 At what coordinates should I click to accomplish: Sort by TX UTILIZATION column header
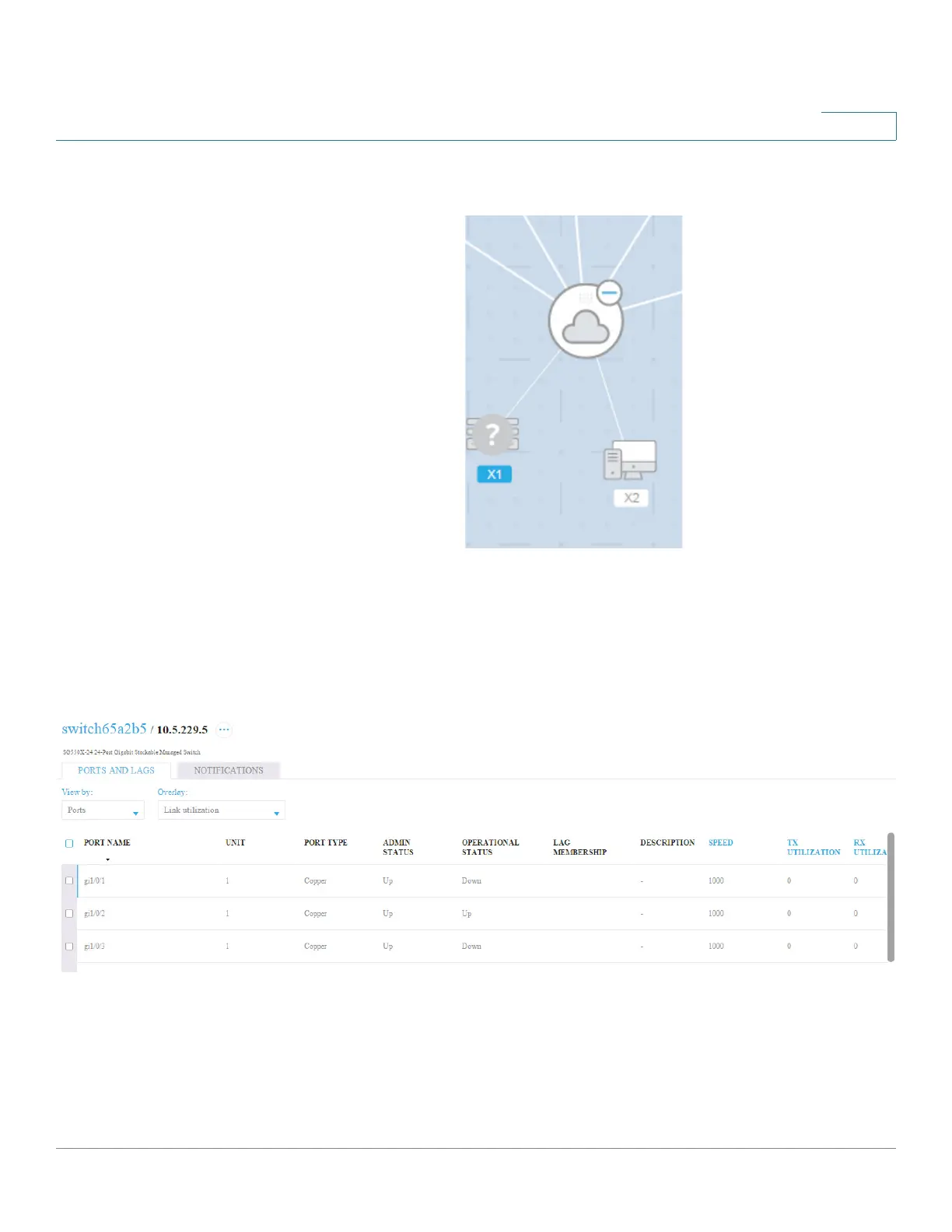point(814,848)
